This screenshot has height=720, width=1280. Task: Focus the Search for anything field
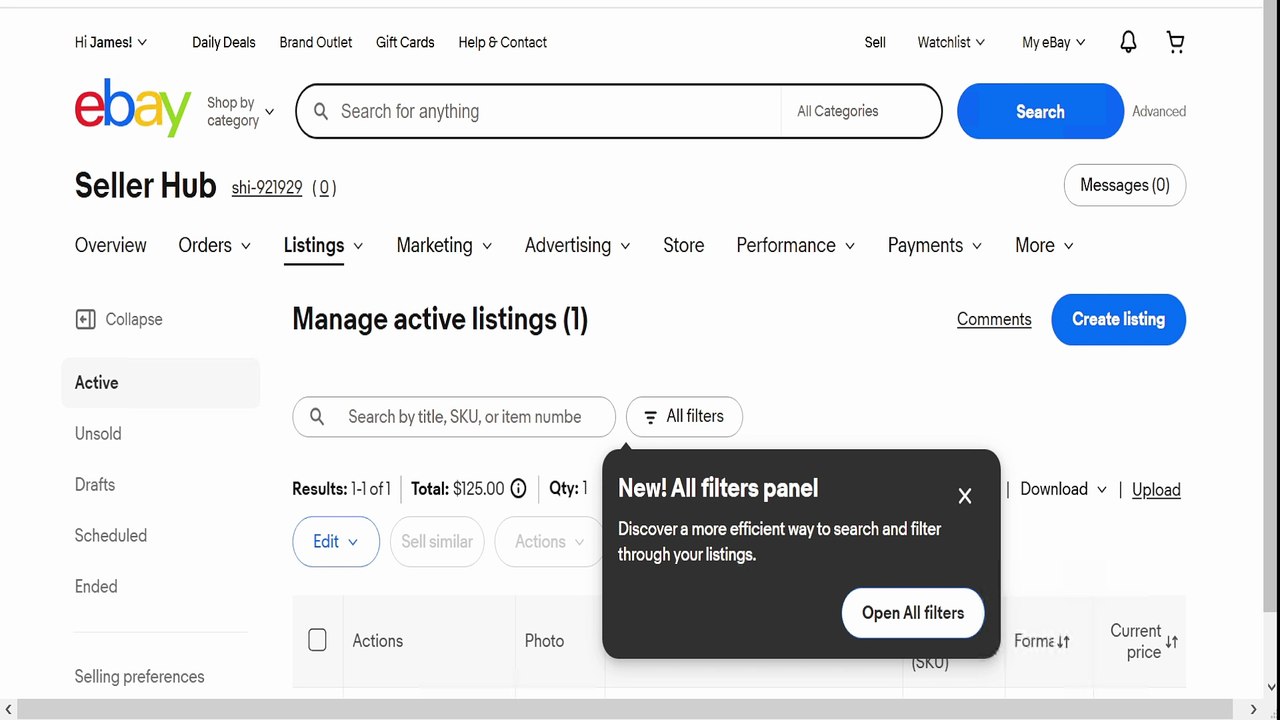coord(538,111)
